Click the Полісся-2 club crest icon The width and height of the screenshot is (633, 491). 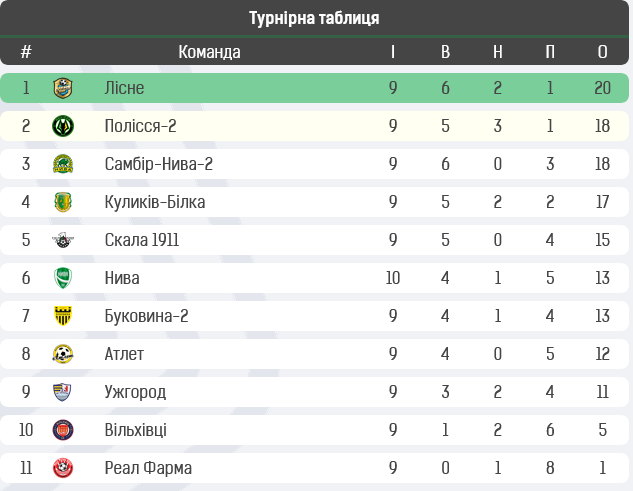(x=63, y=126)
